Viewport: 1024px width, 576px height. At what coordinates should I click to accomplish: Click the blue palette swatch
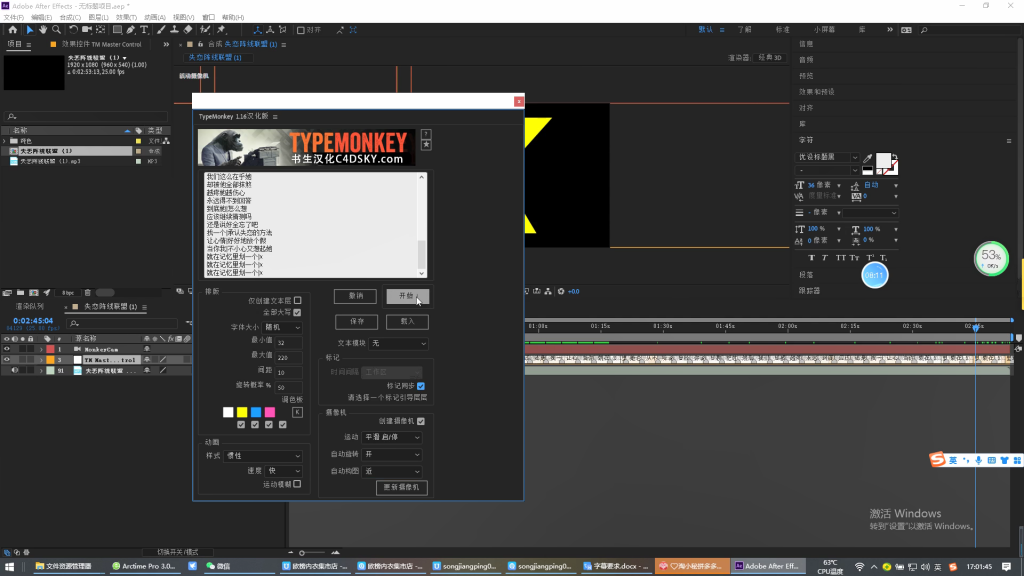click(x=256, y=412)
